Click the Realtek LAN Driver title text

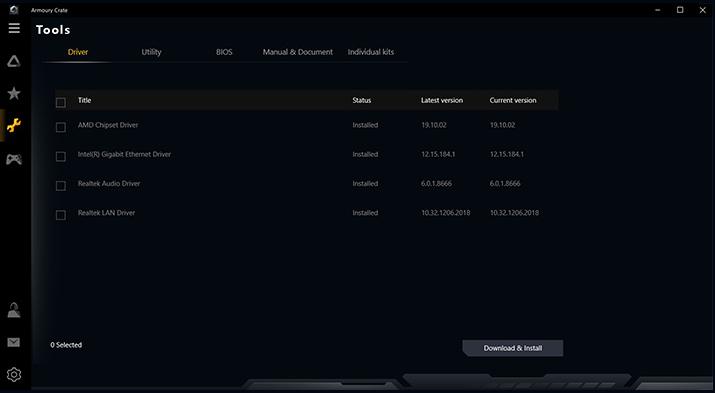[106, 212]
